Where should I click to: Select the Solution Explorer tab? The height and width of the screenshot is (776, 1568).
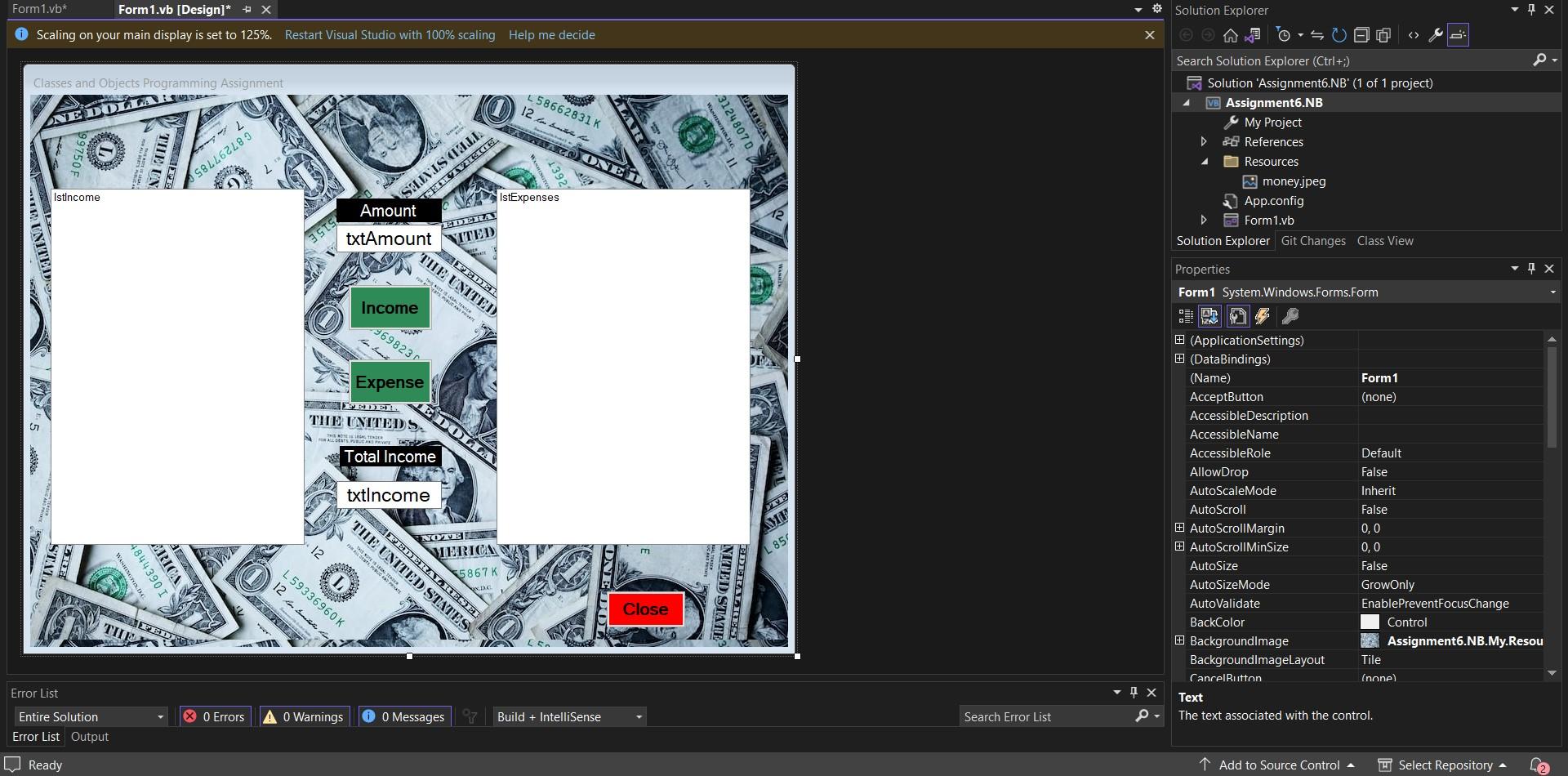point(1223,241)
